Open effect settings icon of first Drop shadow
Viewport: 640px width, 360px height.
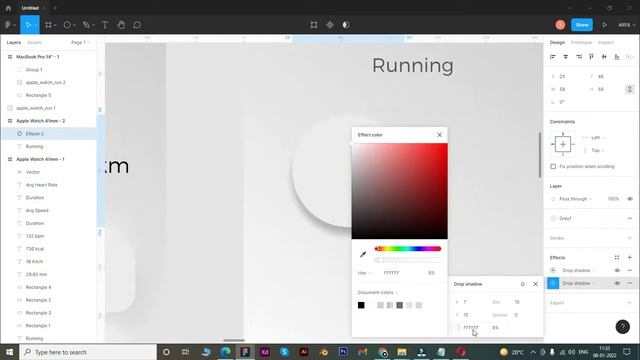553,270
